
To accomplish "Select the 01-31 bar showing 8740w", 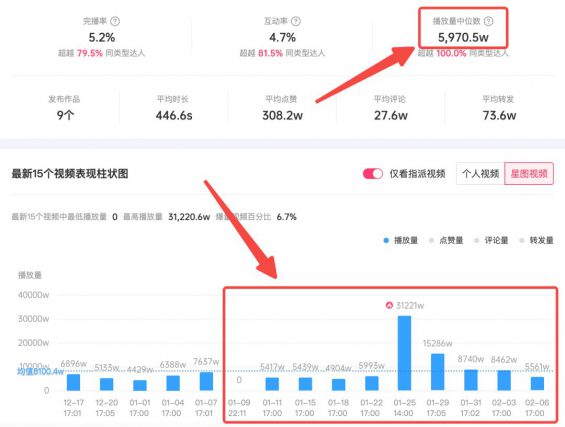I will click(x=471, y=380).
